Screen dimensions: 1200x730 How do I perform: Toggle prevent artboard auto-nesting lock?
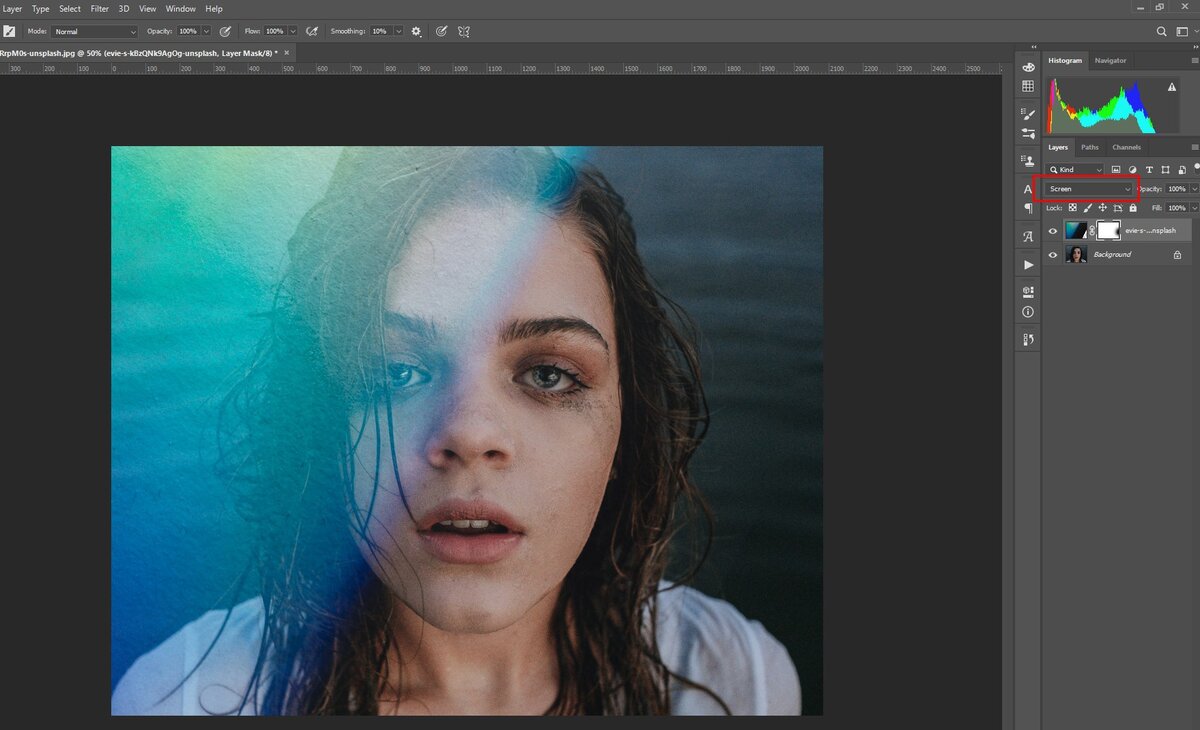pyautogui.click(x=1118, y=208)
